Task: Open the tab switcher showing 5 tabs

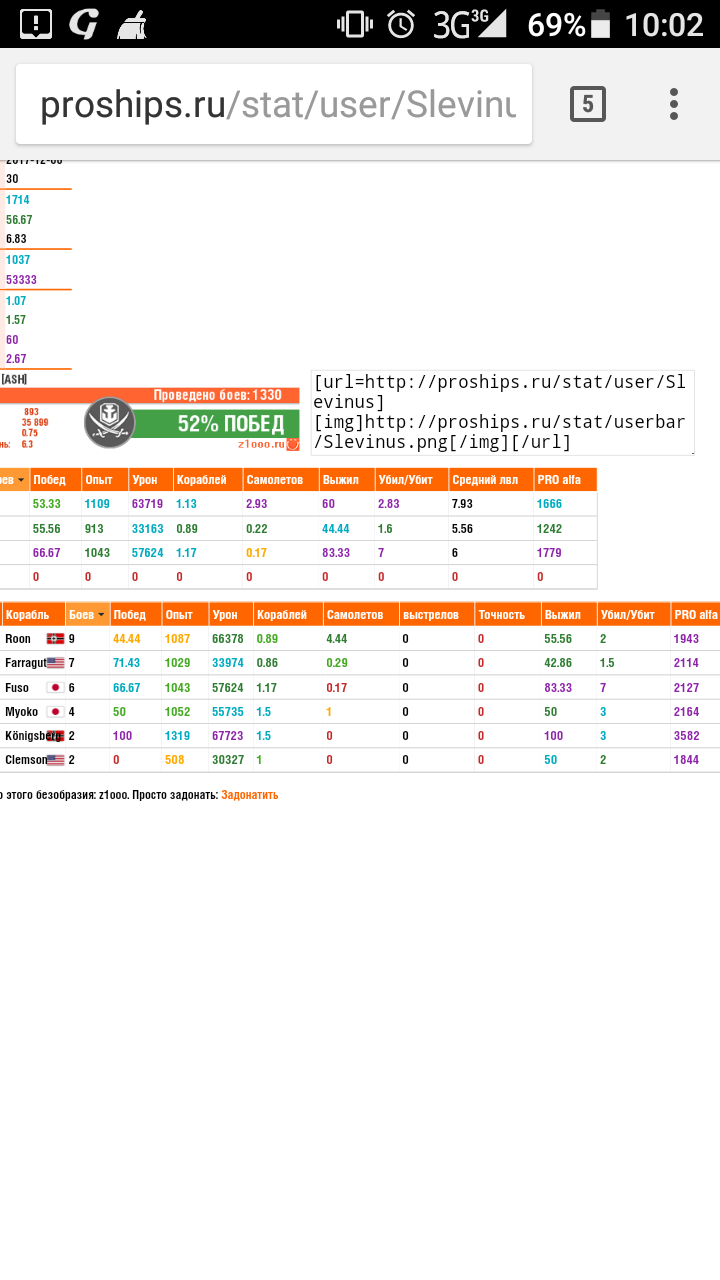Action: (587, 104)
